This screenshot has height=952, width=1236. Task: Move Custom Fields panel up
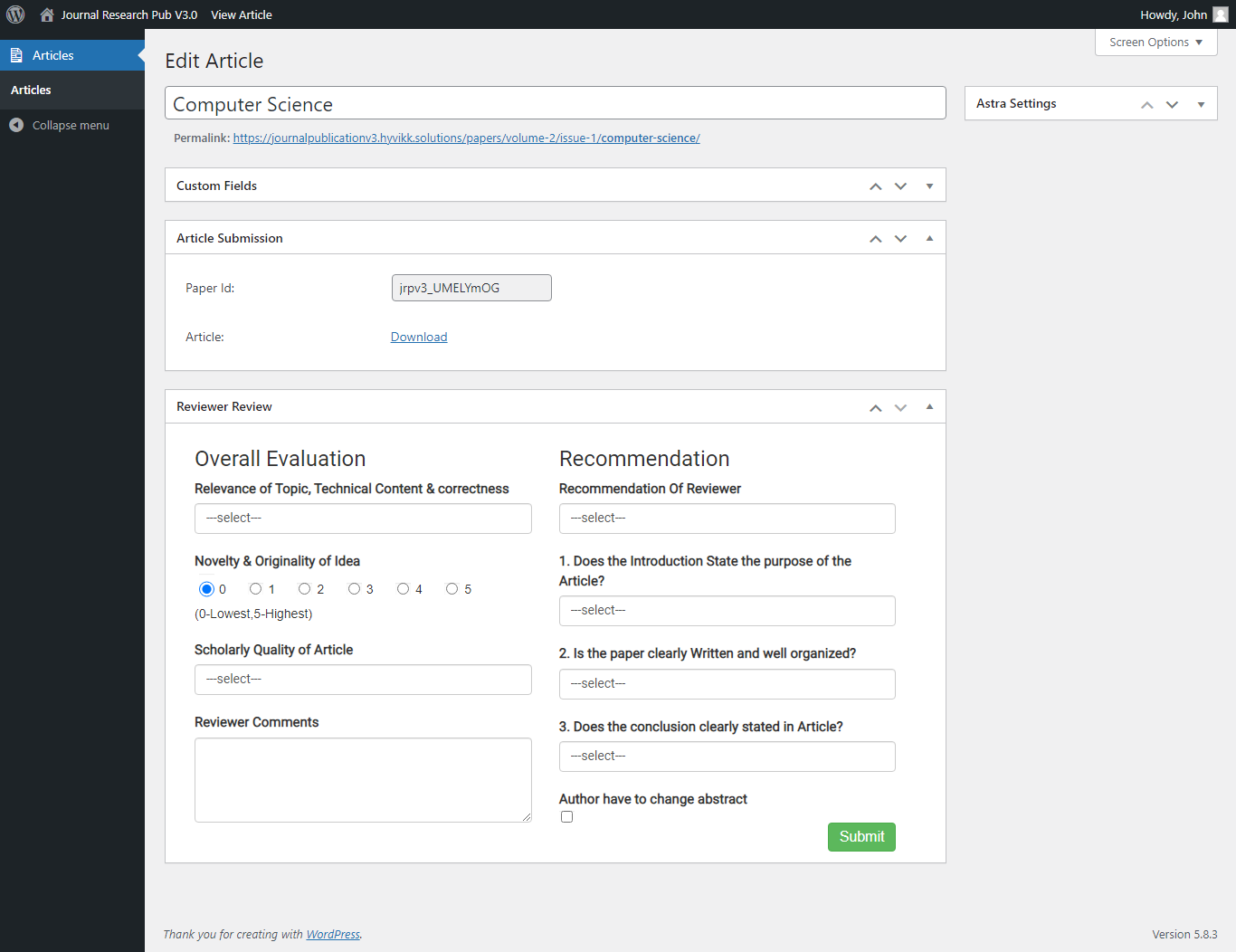click(x=875, y=186)
